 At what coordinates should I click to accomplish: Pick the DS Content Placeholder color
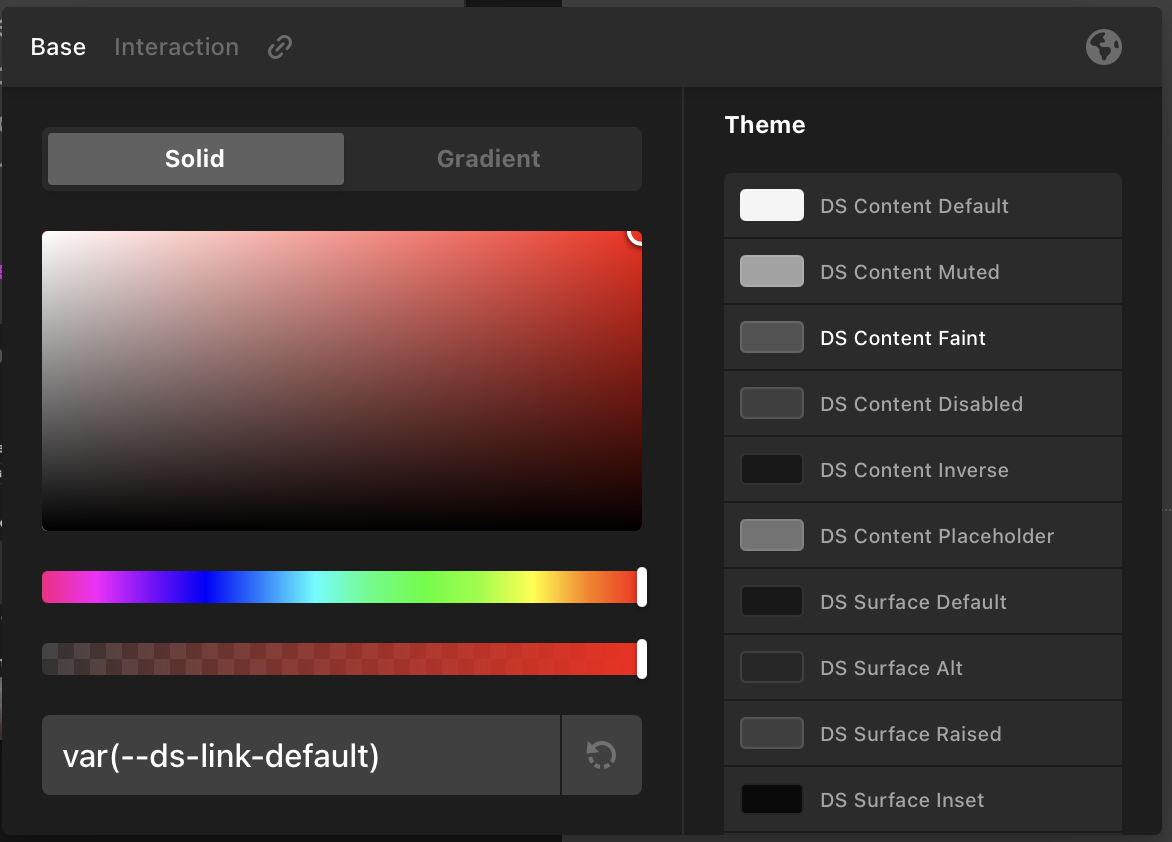(x=922, y=535)
